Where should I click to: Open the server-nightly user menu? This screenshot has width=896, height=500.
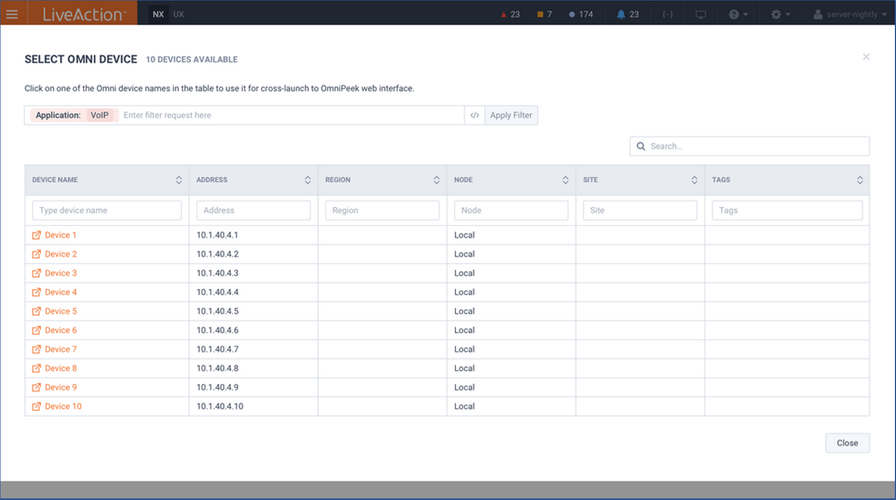850,14
